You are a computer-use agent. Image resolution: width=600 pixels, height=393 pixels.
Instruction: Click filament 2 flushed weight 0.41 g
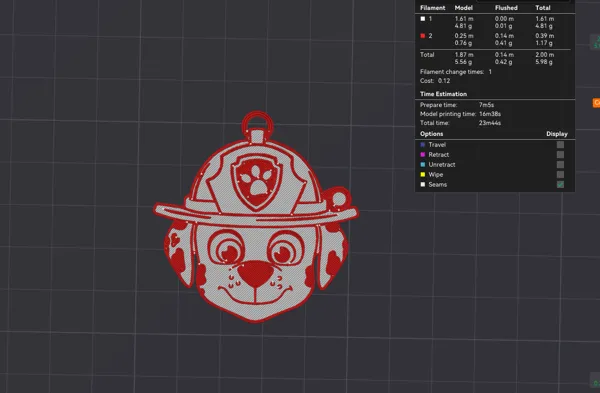[504, 43]
